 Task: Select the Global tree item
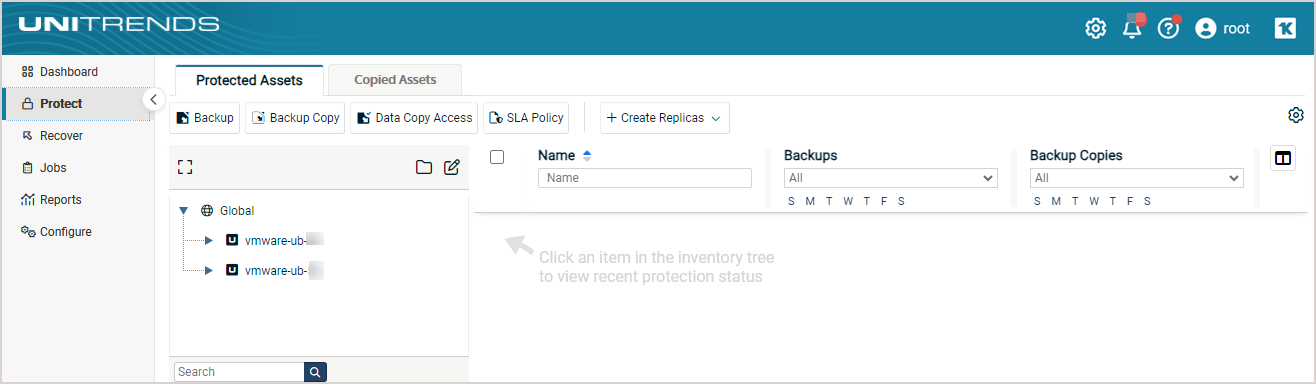coord(237,211)
